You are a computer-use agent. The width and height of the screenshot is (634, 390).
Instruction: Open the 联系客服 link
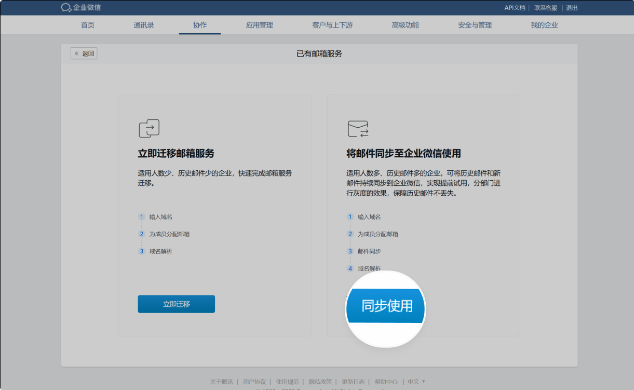(x=545, y=8)
